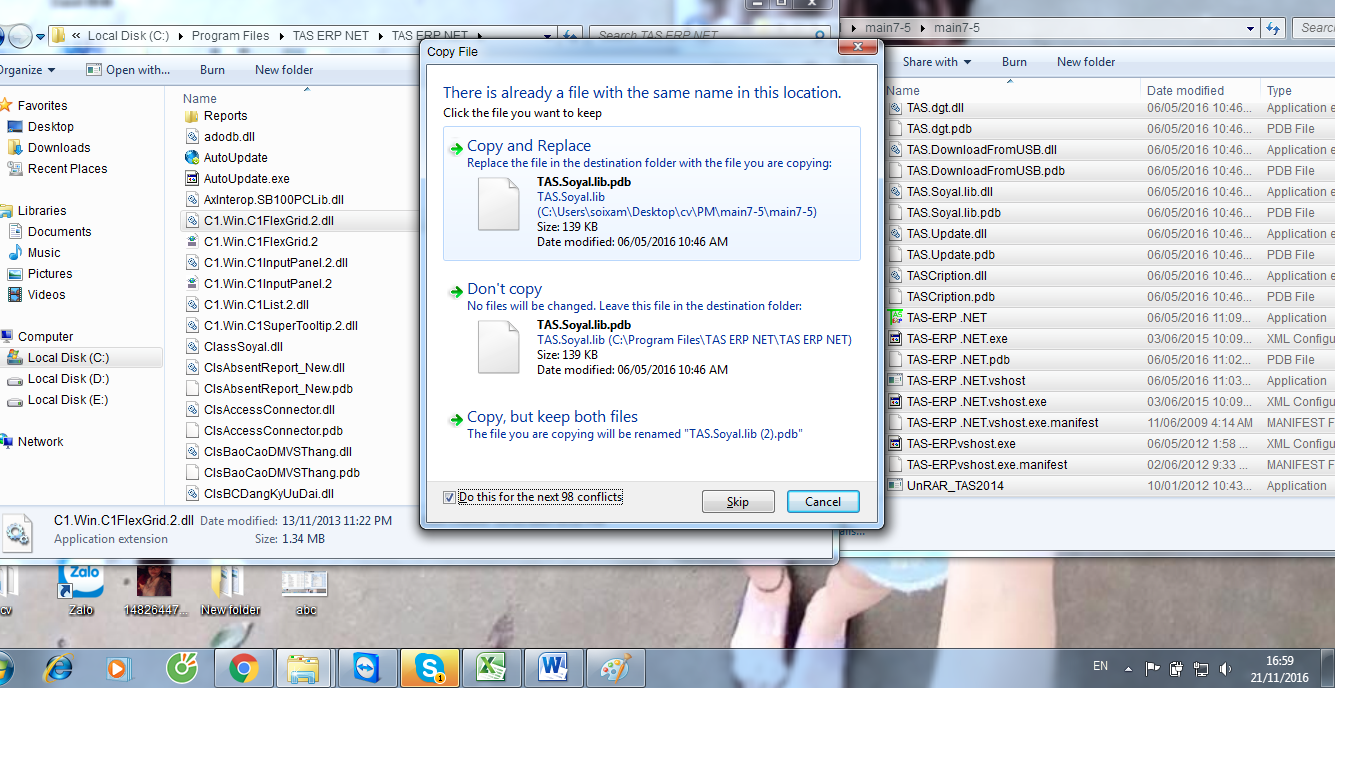Open the Organize dropdown menu
Viewport: 1366px width, 768px height.
pyautogui.click(x=28, y=70)
